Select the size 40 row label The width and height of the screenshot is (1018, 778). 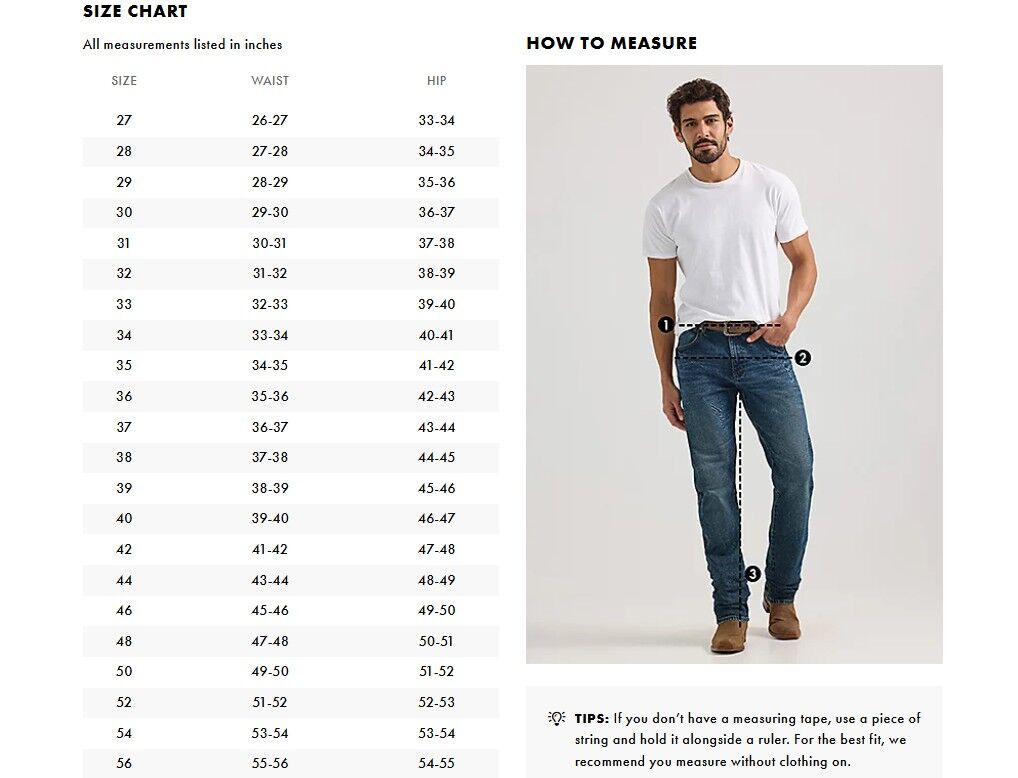[x=124, y=518]
